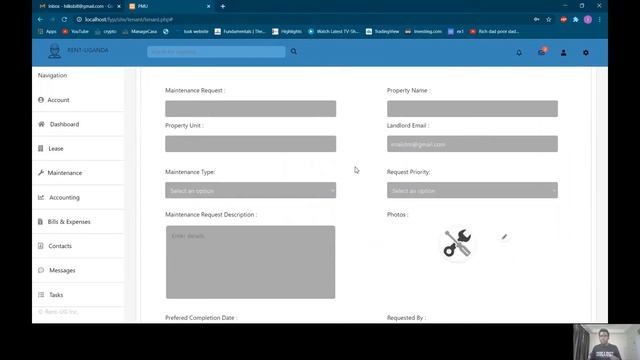Open the Investing.com bookmark
The width and height of the screenshot is (640, 360).
(x=423, y=31)
